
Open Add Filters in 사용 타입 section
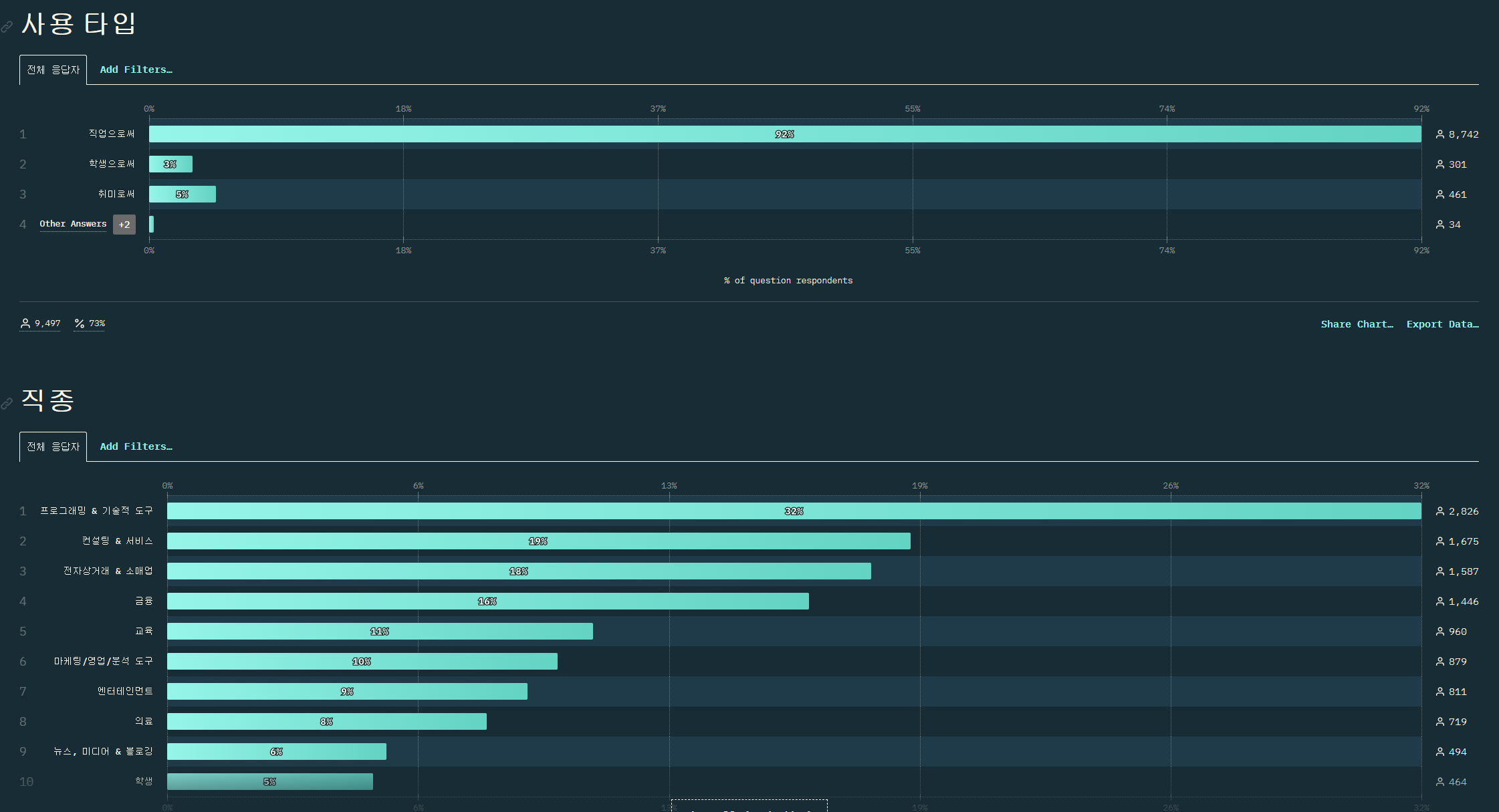(136, 70)
